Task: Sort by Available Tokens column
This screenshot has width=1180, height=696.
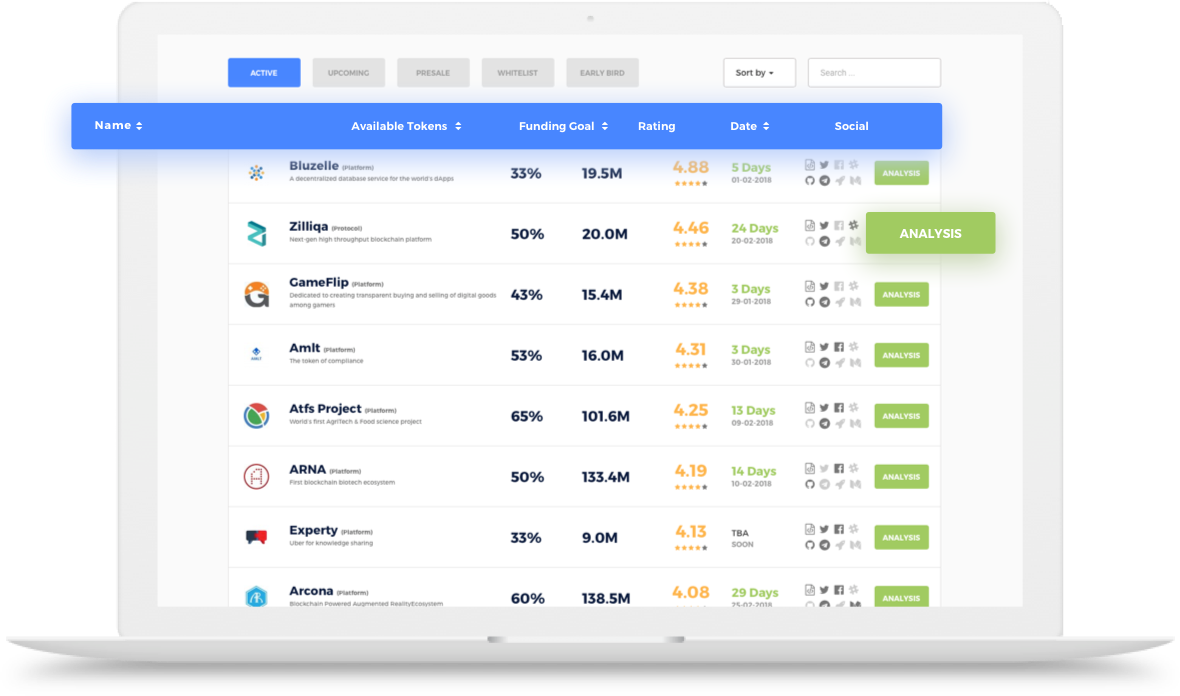Action: [406, 126]
